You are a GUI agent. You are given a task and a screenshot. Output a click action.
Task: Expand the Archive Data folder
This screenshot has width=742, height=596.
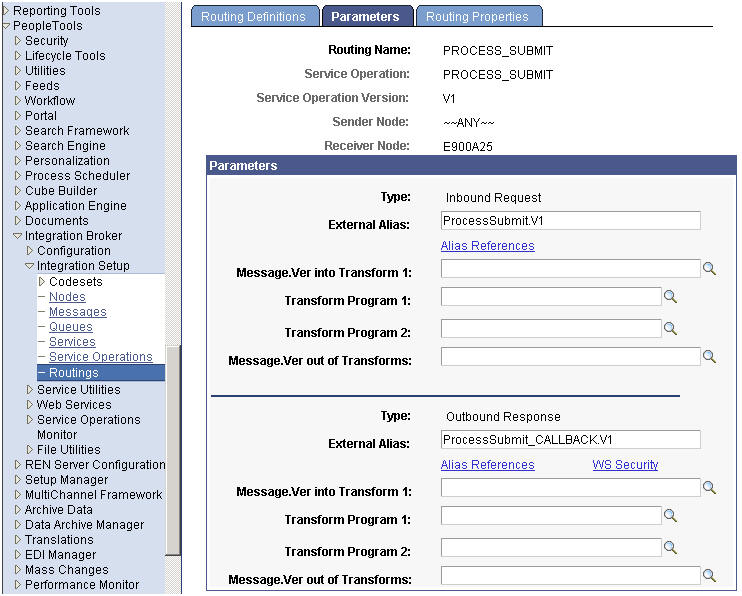(x=18, y=510)
